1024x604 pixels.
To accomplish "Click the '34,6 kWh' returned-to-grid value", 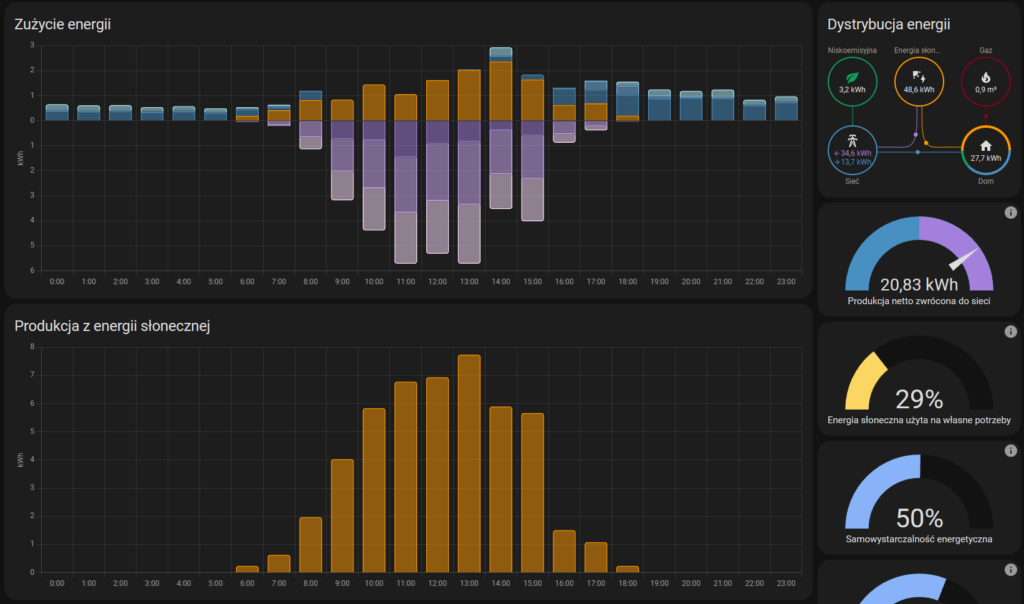I will click(x=853, y=153).
